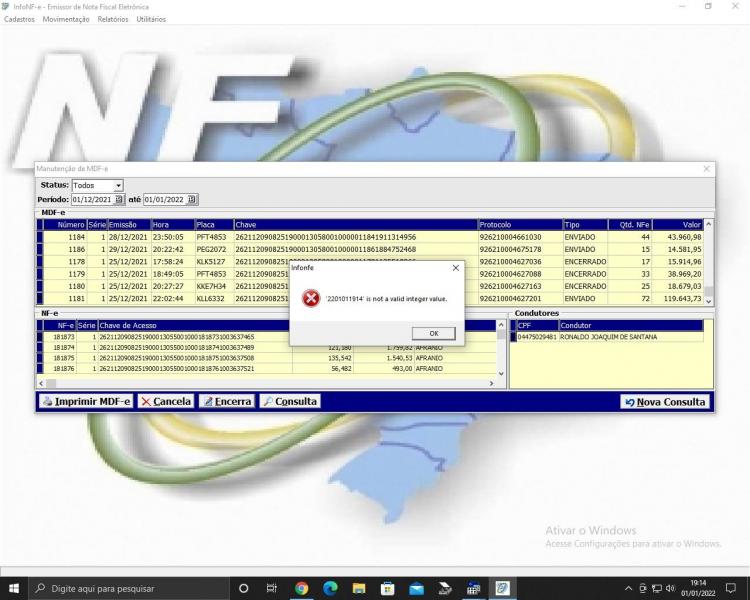The width and height of the screenshot is (750, 600).
Task: Click the Consulta button
Action: click(x=290, y=401)
